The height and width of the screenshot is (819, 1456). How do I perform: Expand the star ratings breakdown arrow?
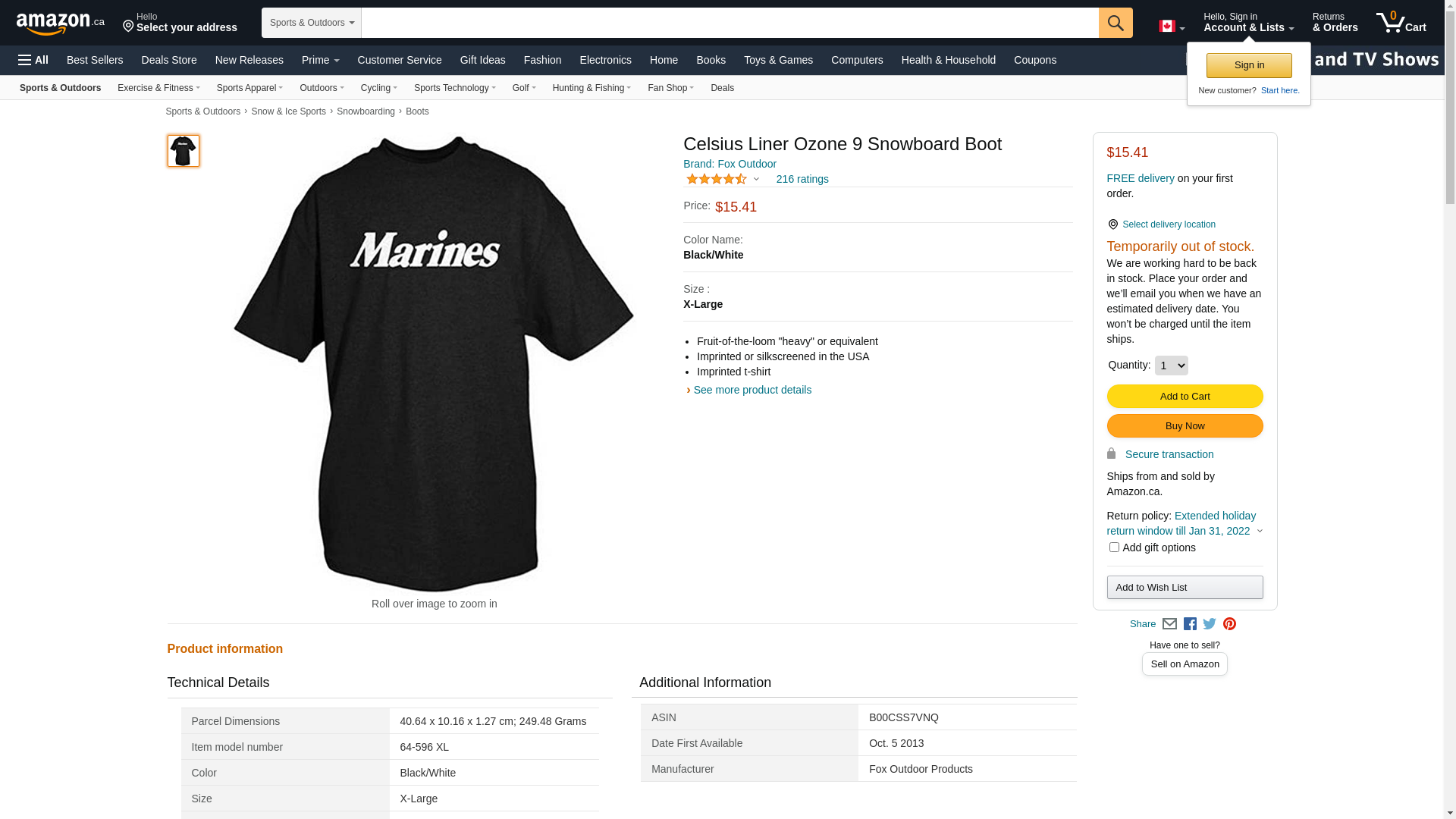pyautogui.click(x=756, y=179)
